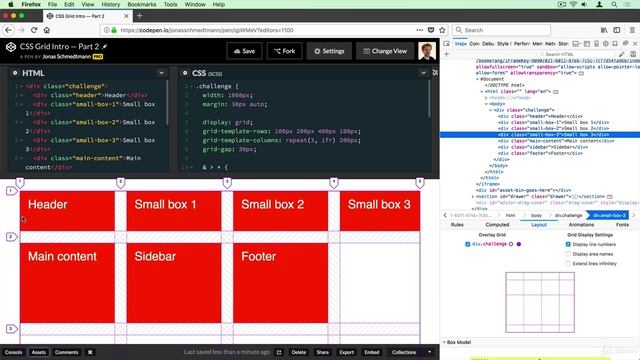Open the HTML editor settings gear
Screen dimensions: 640x360
(x=15, y=73)
